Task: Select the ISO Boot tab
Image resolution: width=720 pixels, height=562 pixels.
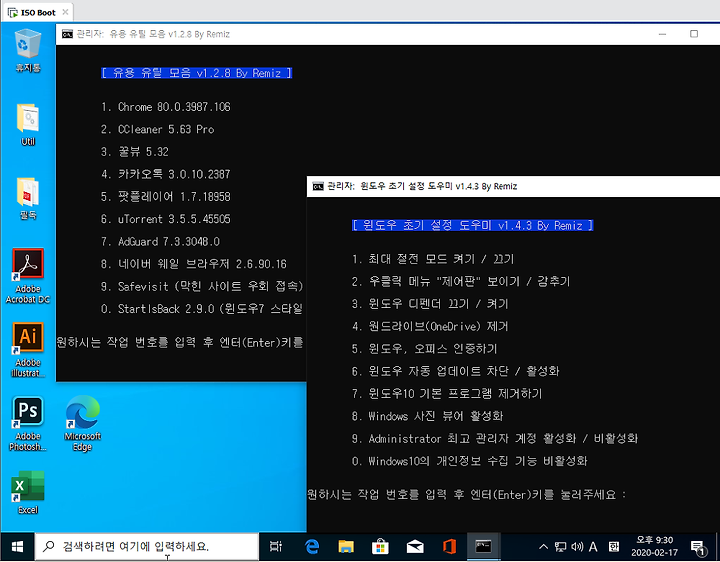Action: tap(38, 12)
